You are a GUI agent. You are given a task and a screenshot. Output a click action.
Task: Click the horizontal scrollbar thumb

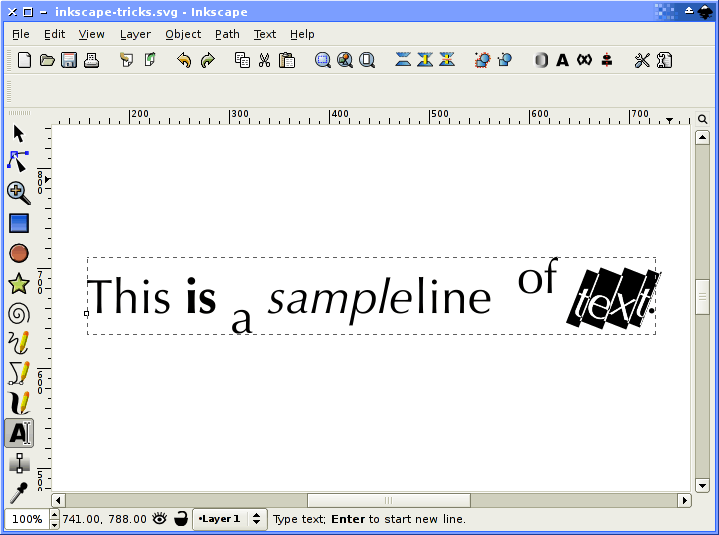[x=389, y=500]
